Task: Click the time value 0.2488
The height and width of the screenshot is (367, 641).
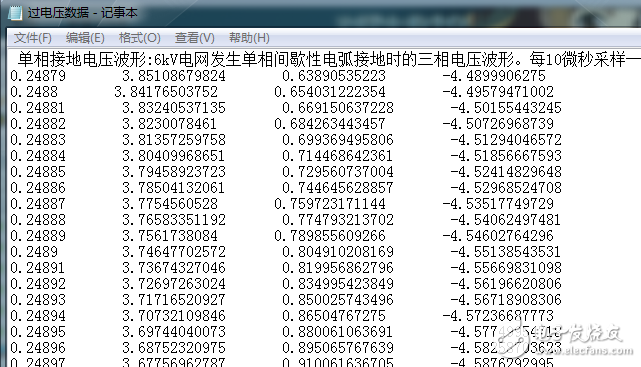Action: click(34, 92)
